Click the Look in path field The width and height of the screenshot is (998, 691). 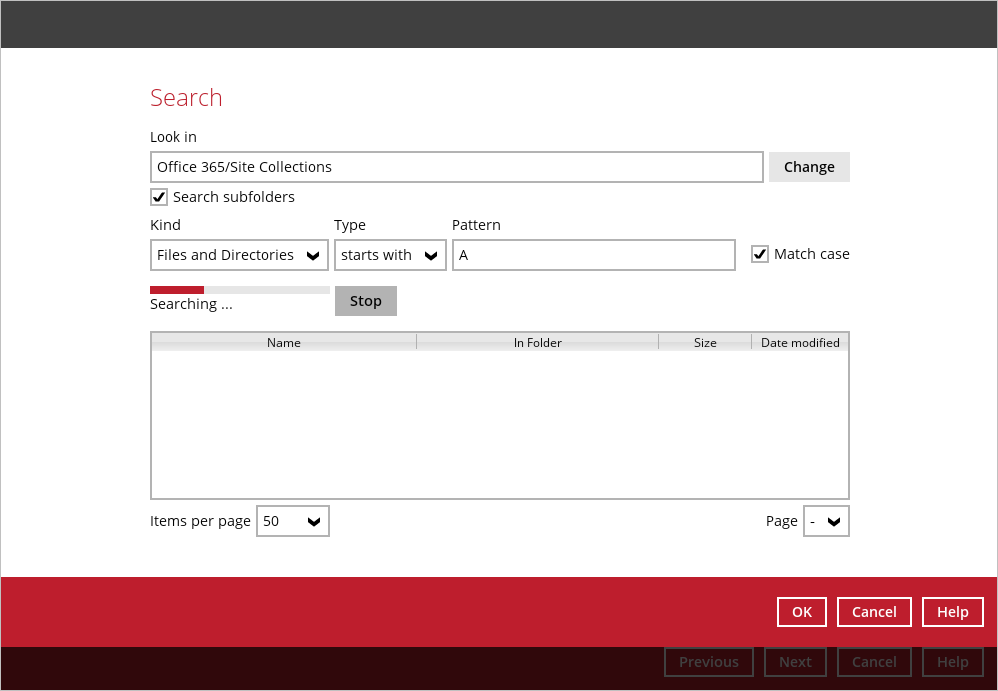[x=456, y=167]
